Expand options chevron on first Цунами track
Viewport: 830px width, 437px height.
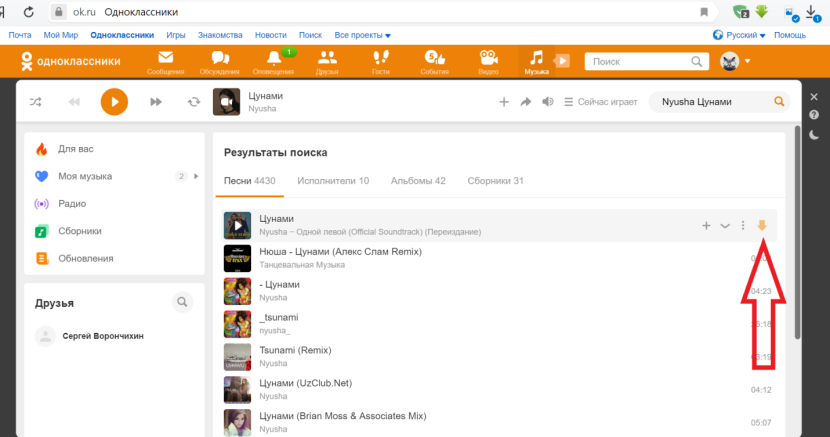pos(725,226)
